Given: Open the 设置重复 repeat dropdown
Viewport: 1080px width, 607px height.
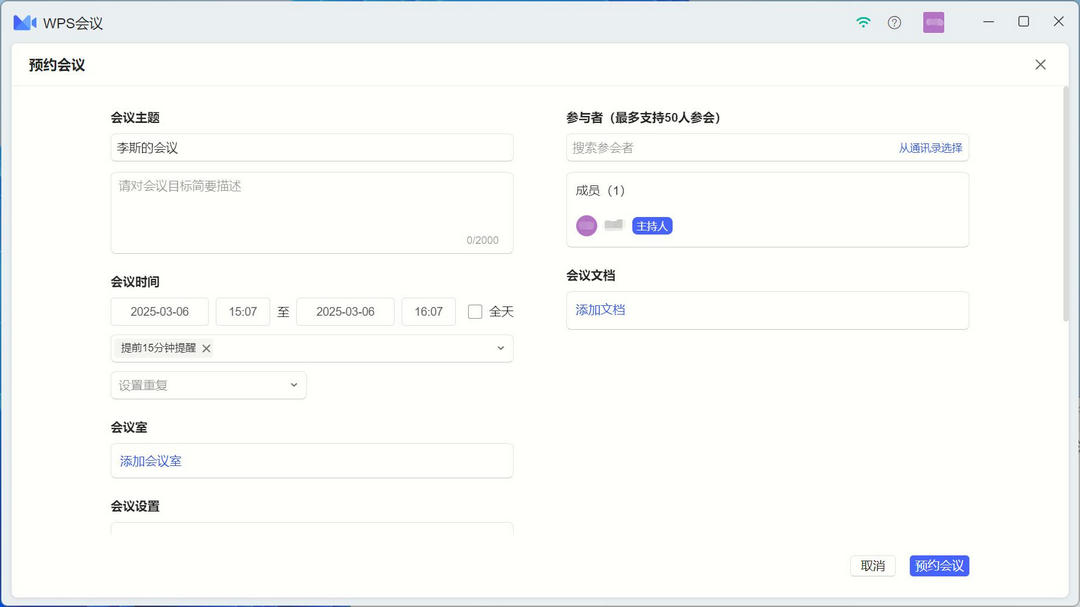Looking at the screenshot, I should [x=208, y=384].
